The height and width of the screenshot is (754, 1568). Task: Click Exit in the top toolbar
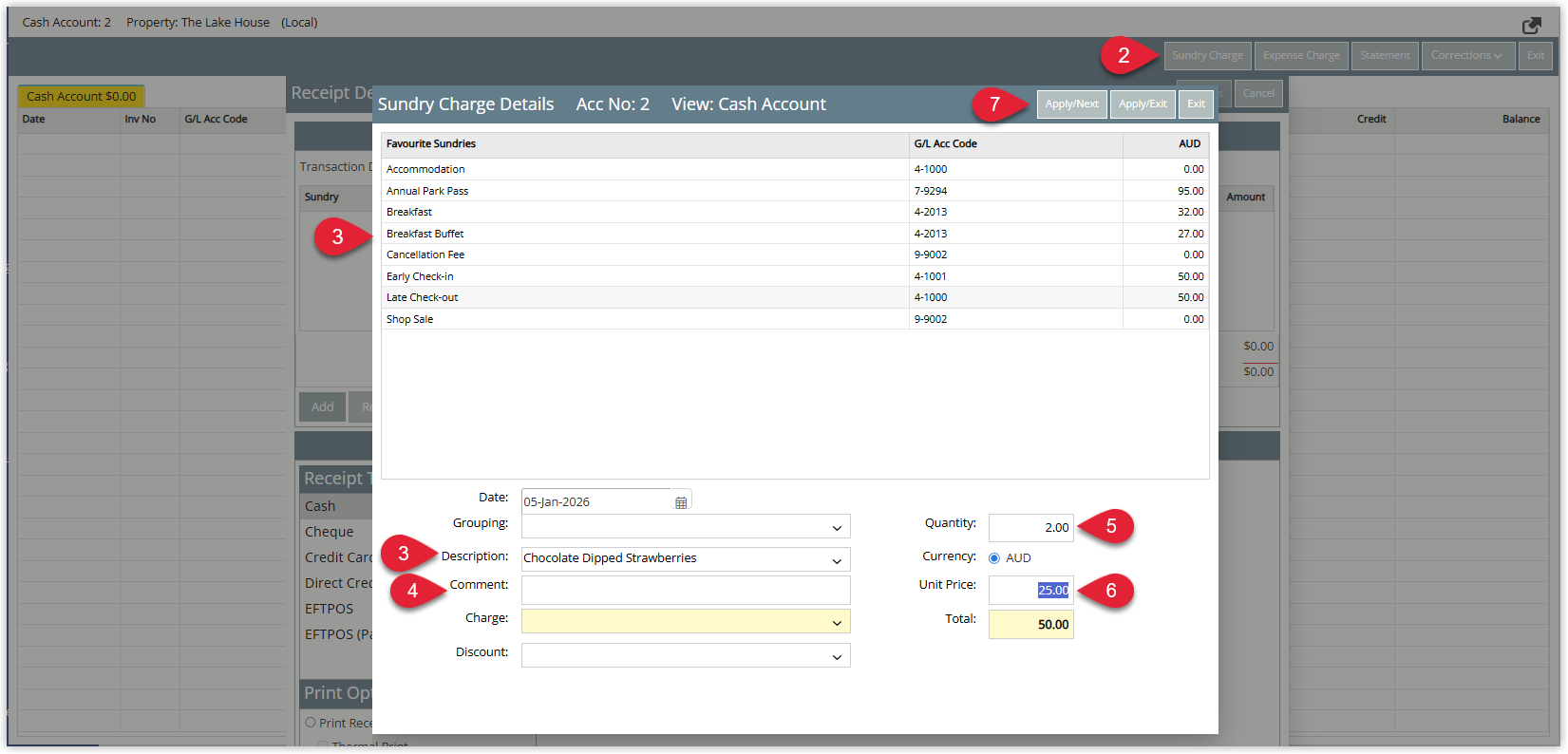(x=1536, y=55)
